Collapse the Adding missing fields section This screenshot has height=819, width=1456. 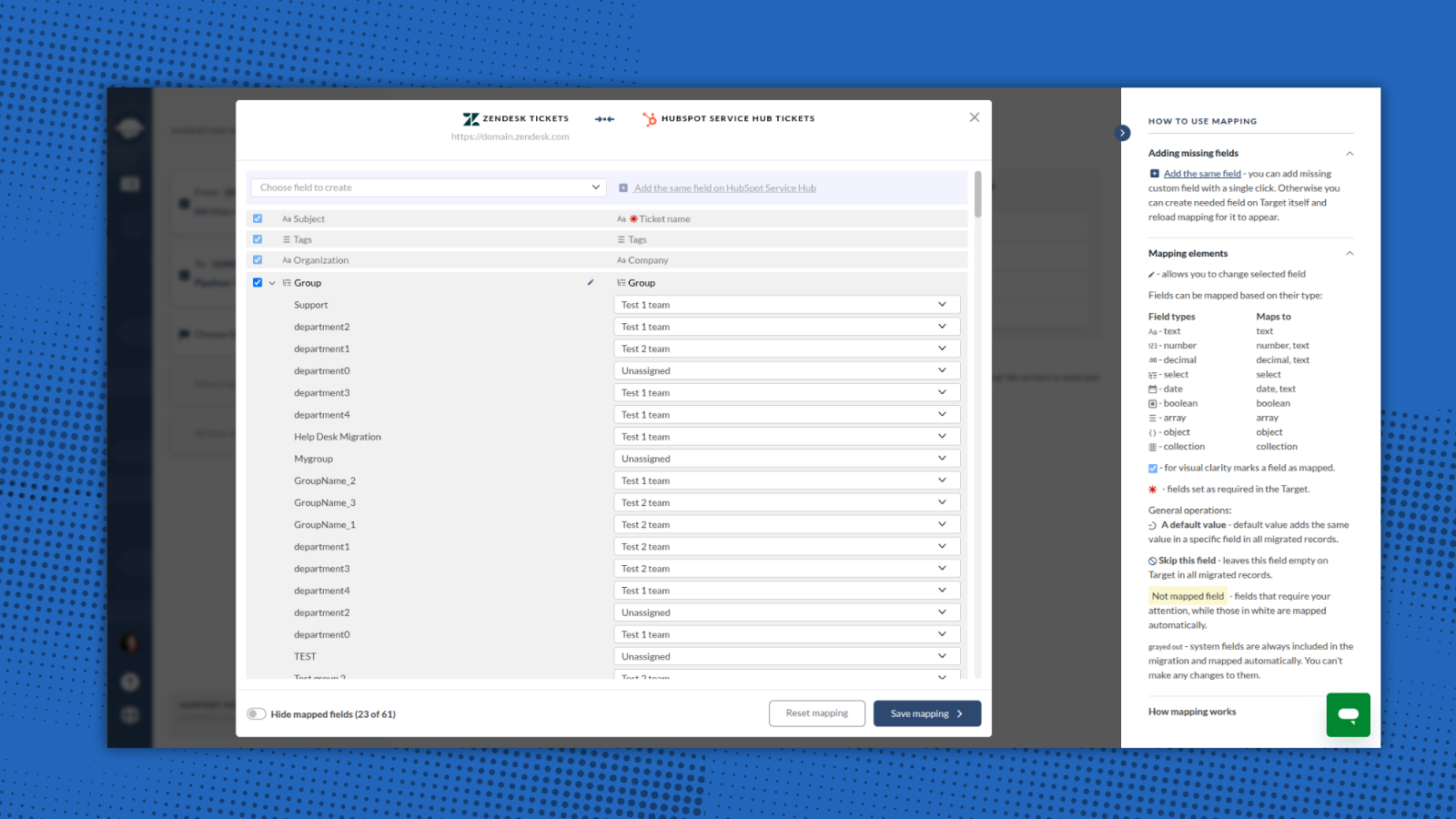[x=1350, y=154]
